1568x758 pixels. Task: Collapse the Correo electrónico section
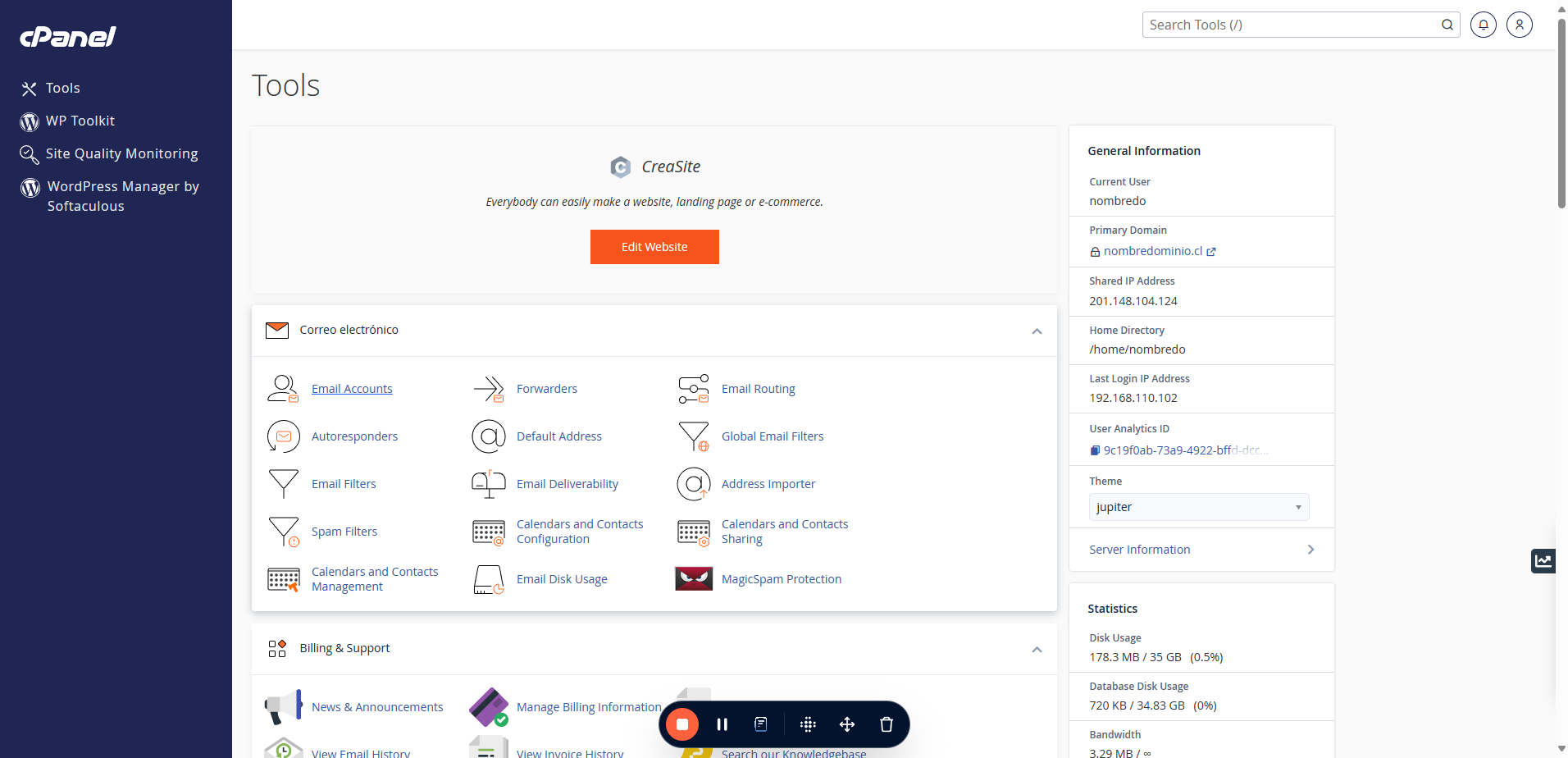click(x=1037, y=331)
